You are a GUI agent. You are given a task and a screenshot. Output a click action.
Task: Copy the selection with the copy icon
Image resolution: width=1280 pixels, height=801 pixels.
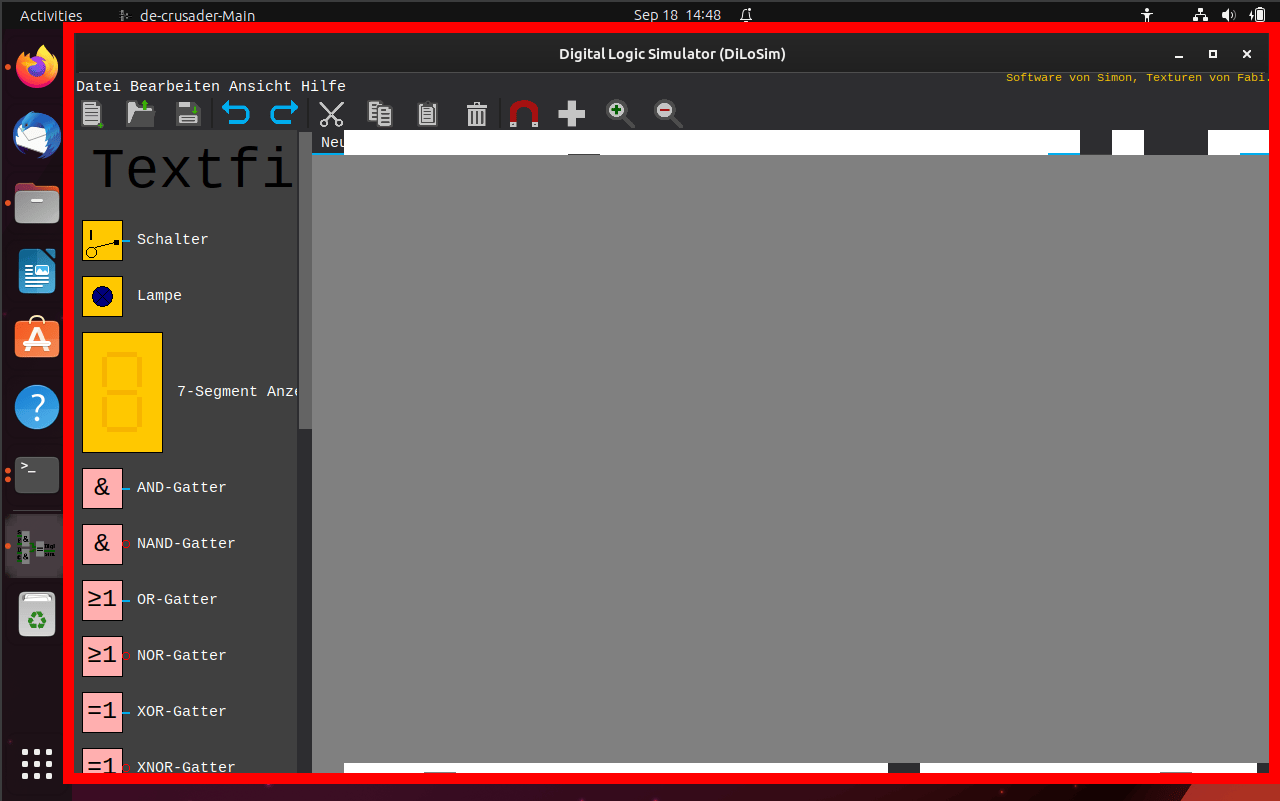click(x=380, y=114)
